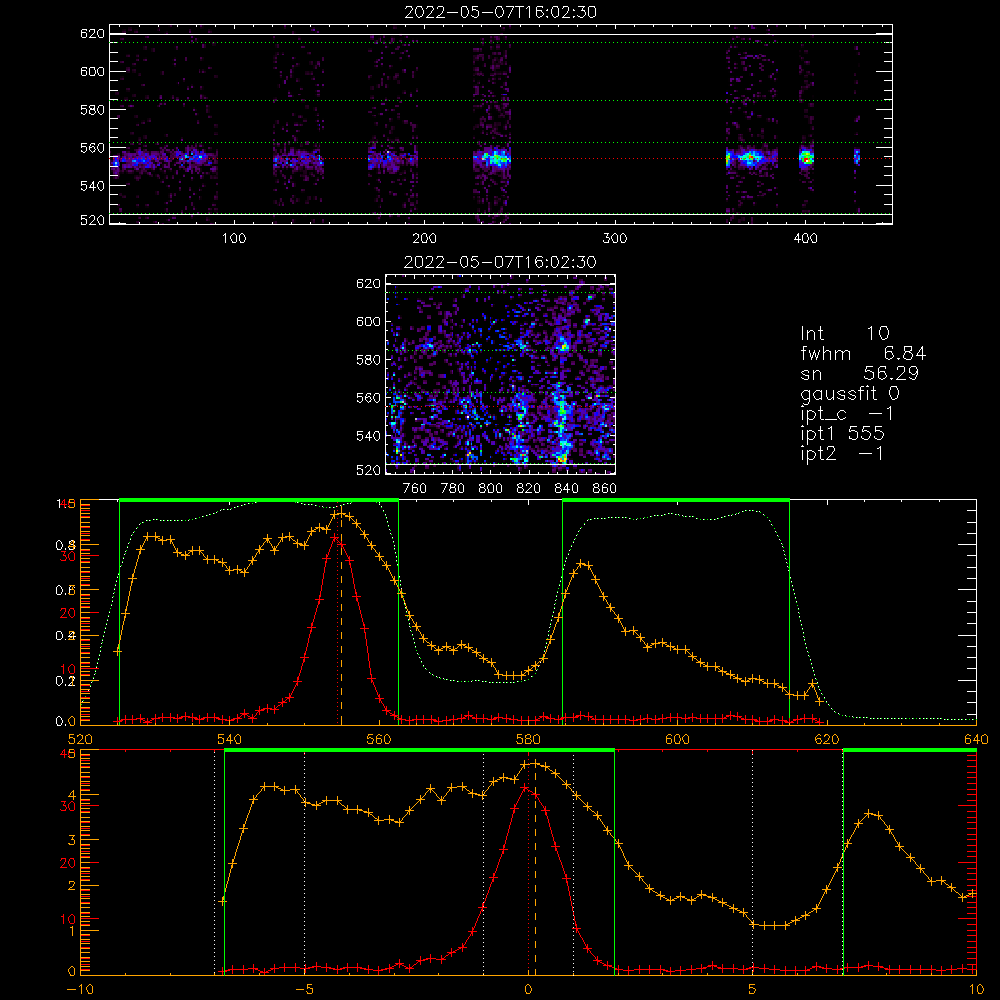Click the brightest emission blob near x=400 in top spectrogram
The width and height of the screenshot is (1000, 1000).
806,158
